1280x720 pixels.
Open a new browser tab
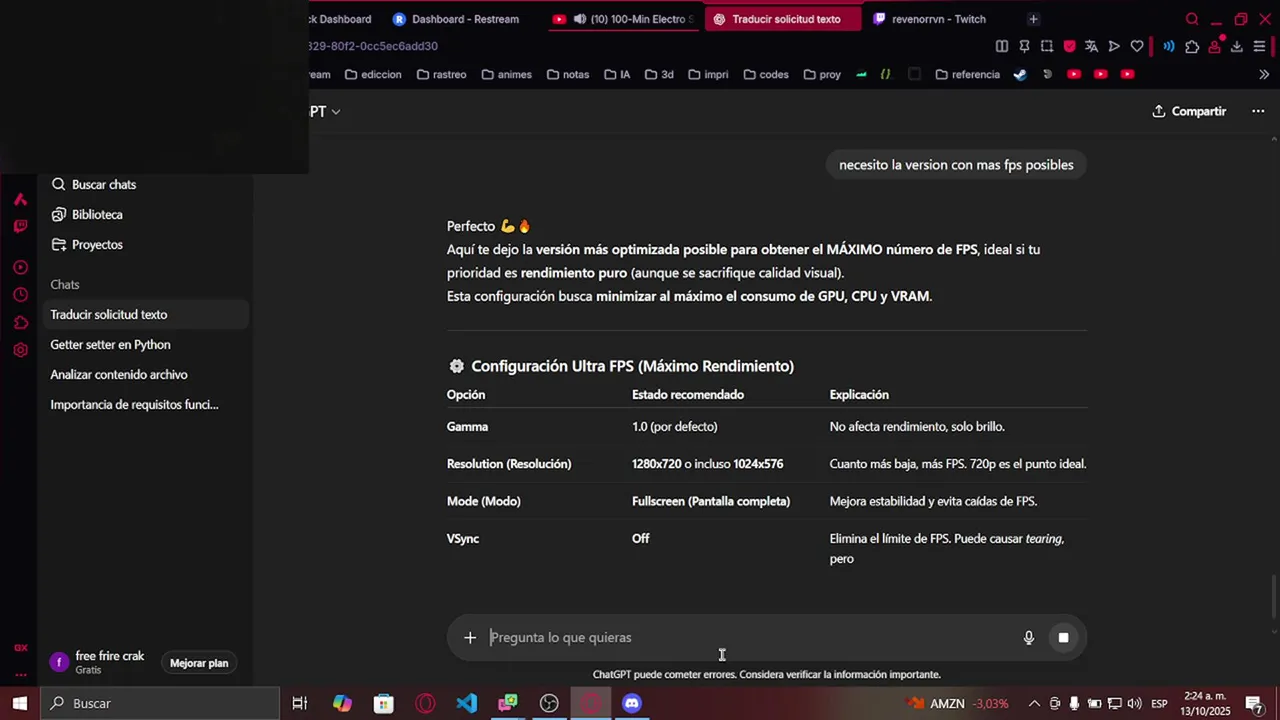click(1033, 19)
